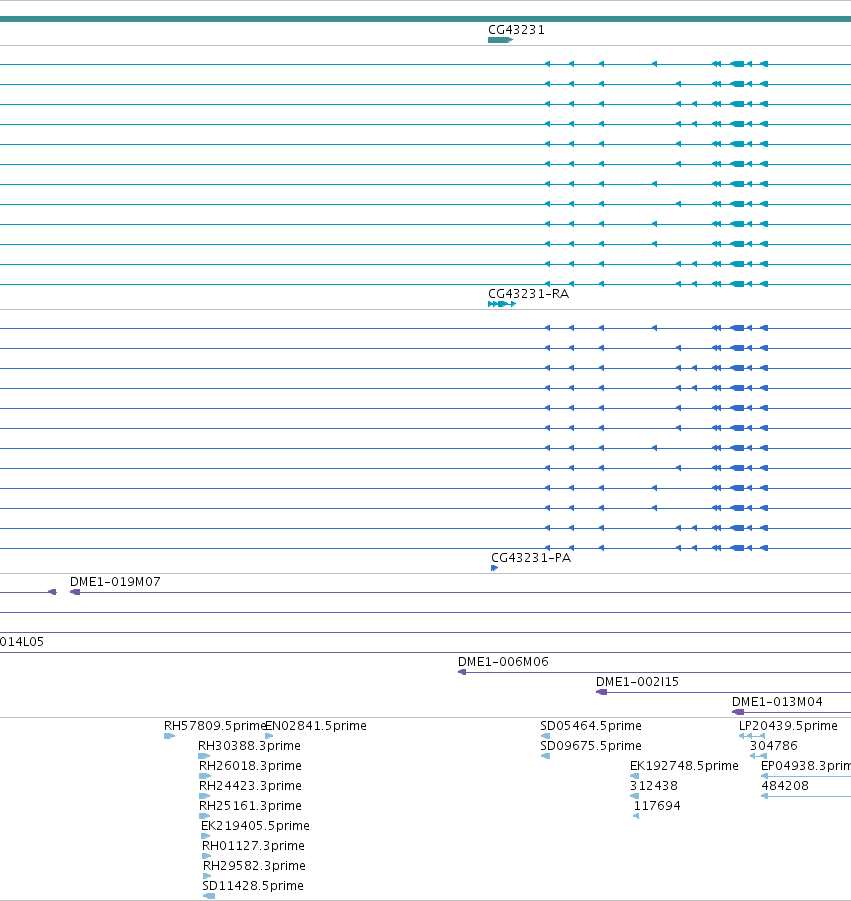
Task: Select the teal top reference bar
Action: [x=425, y=20]
